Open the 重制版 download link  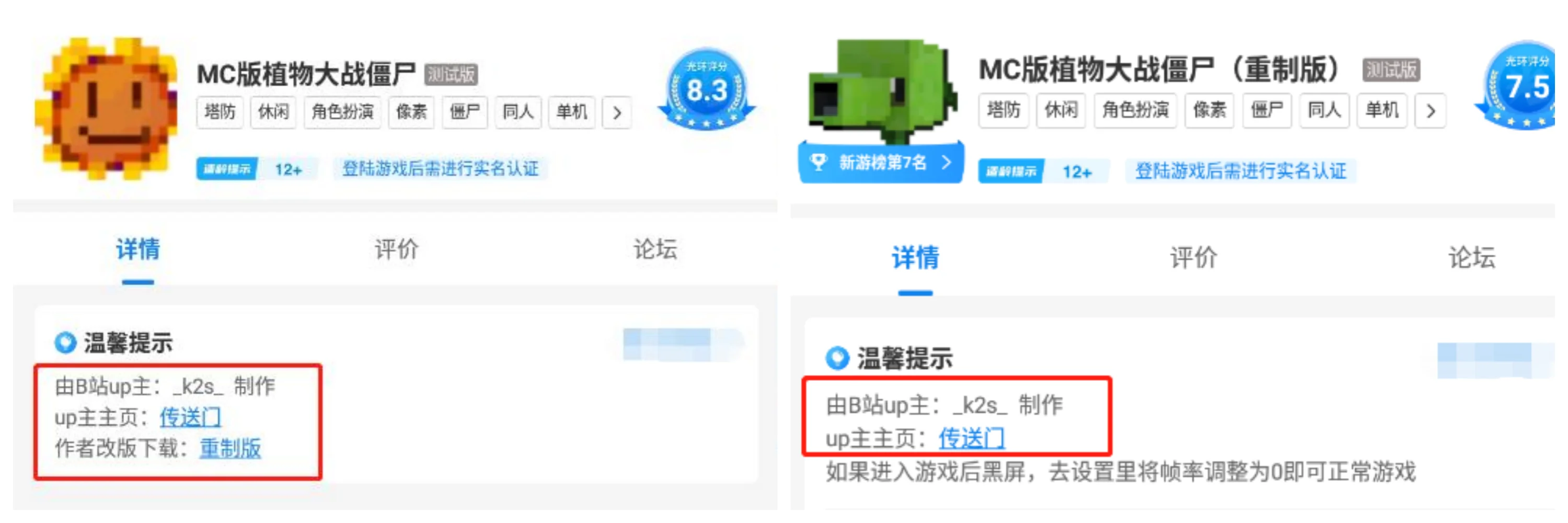[230, 448]
